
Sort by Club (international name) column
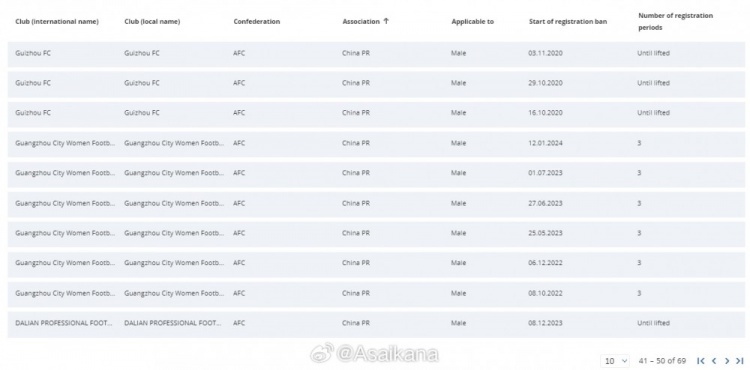pyautogui.click(x=57, y=22)
